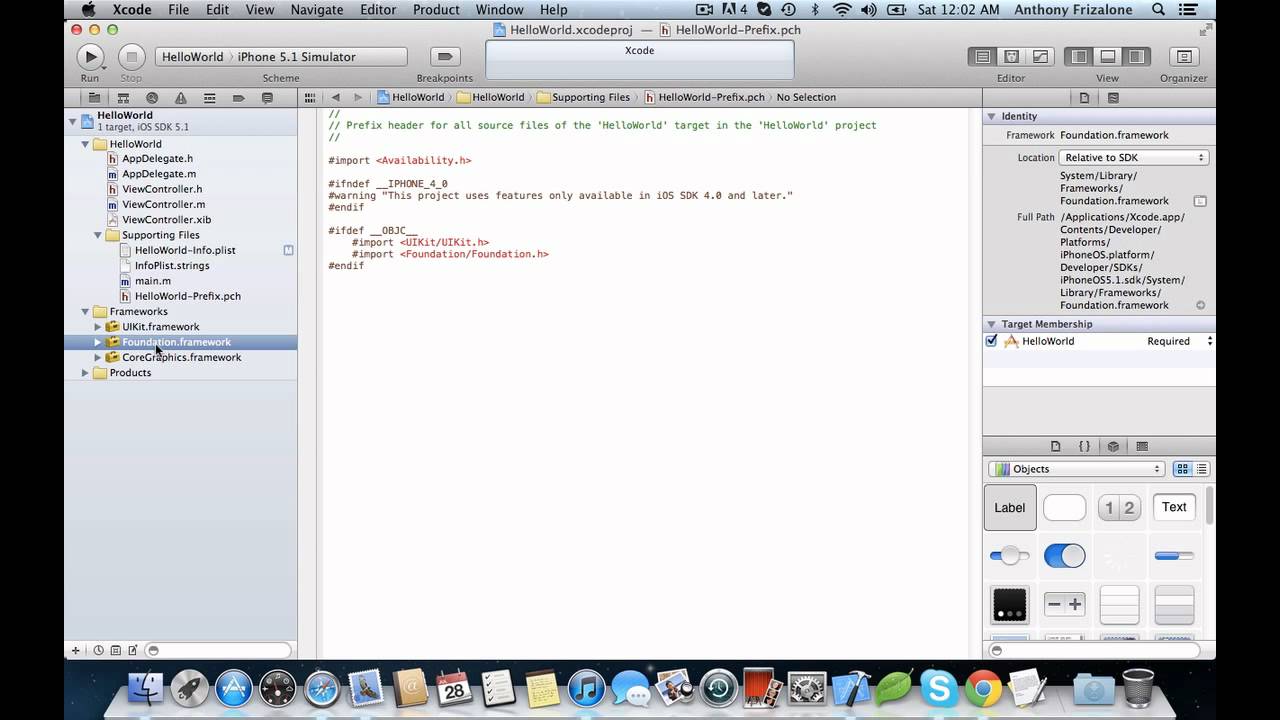The height and width of the screenshot is (720, 1280).
Task: Collapse the Identity section
Action: pos(992,116)
